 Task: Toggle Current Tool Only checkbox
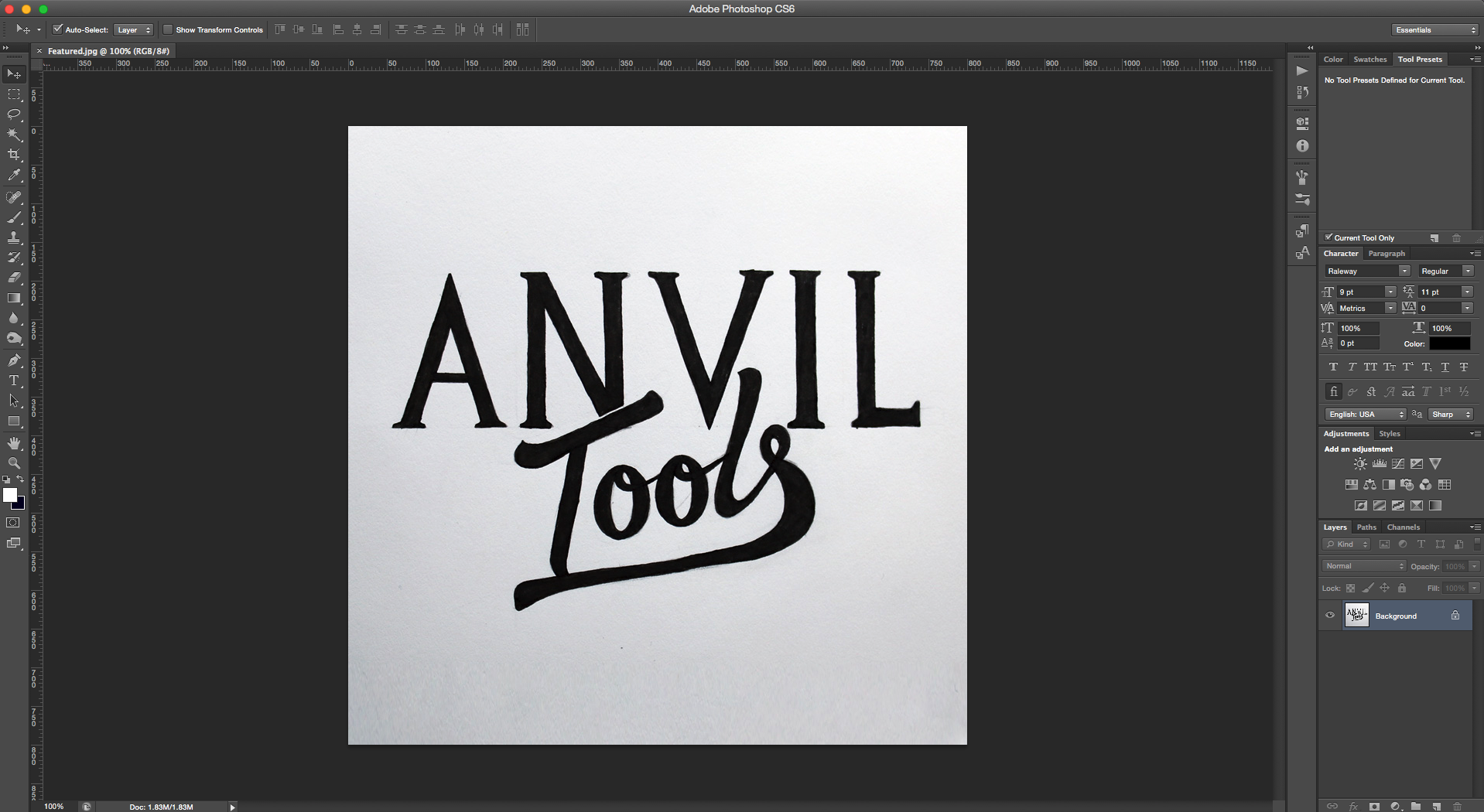1328,237
